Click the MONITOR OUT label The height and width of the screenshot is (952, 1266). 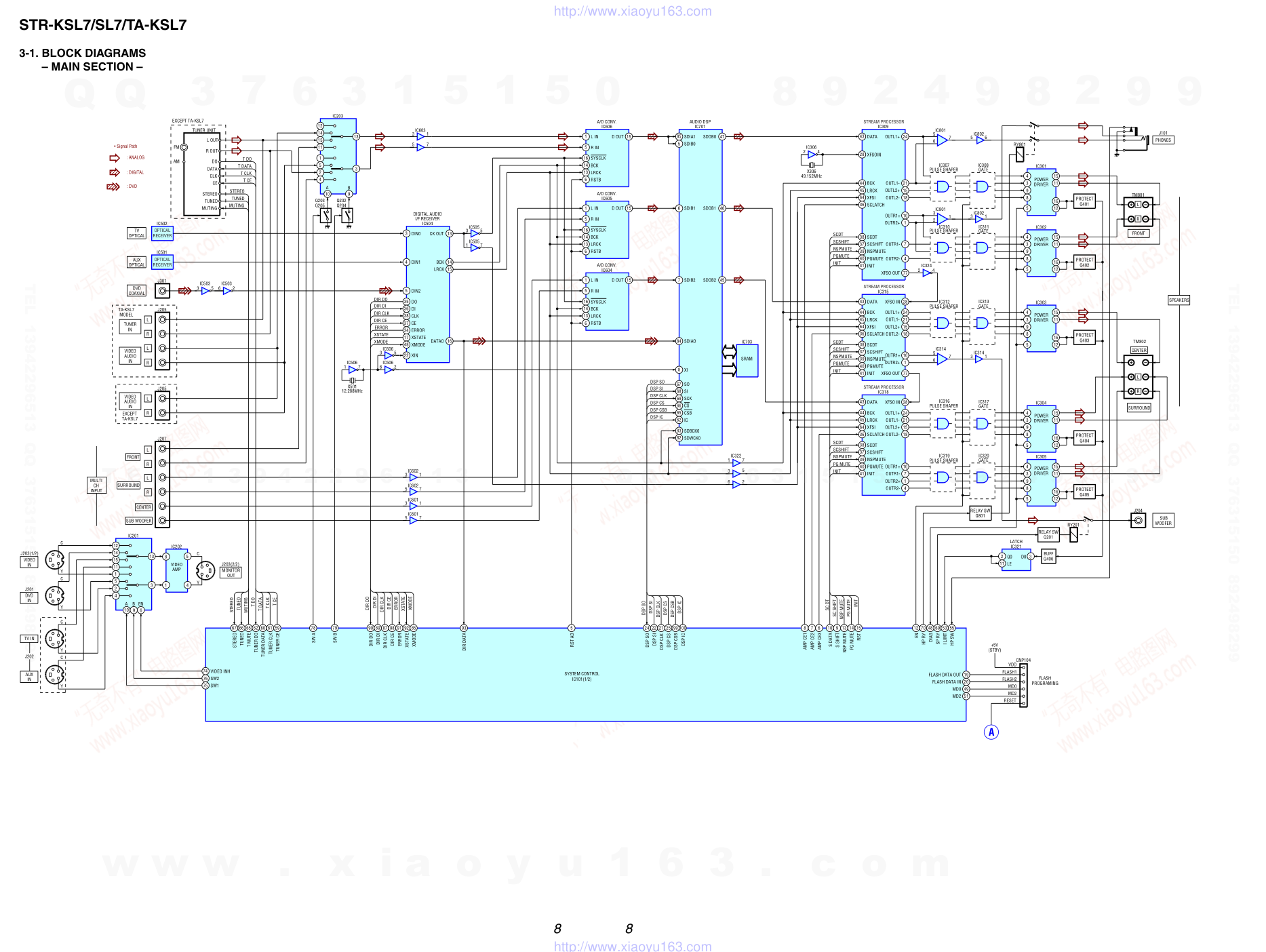[x=231, y=572]
